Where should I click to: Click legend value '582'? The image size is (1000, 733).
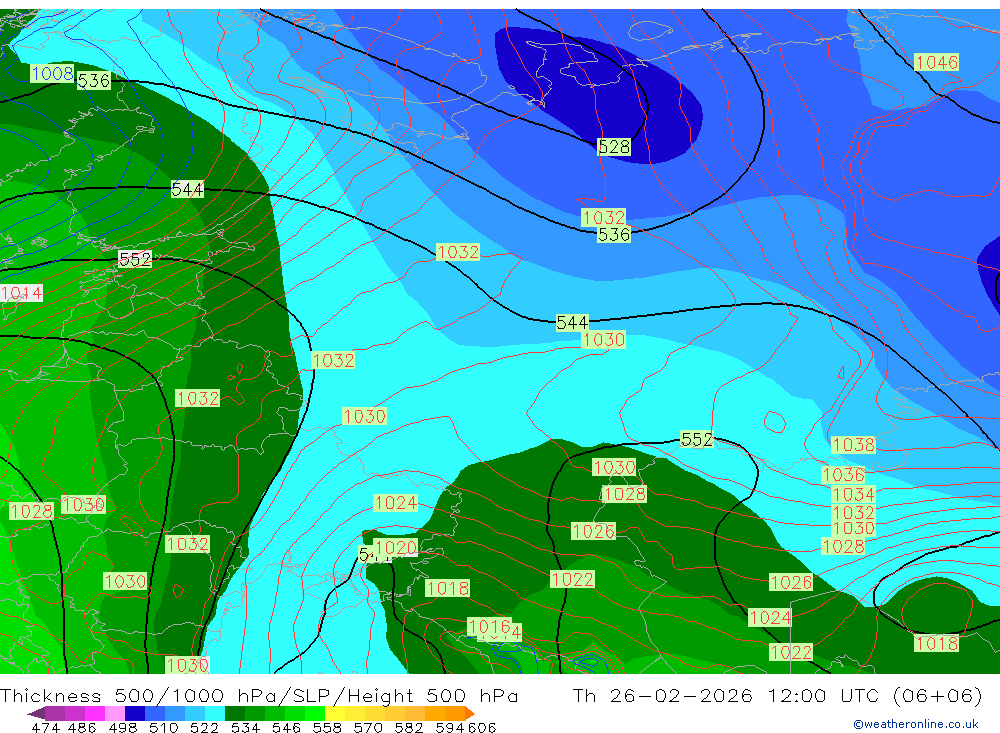409,727
